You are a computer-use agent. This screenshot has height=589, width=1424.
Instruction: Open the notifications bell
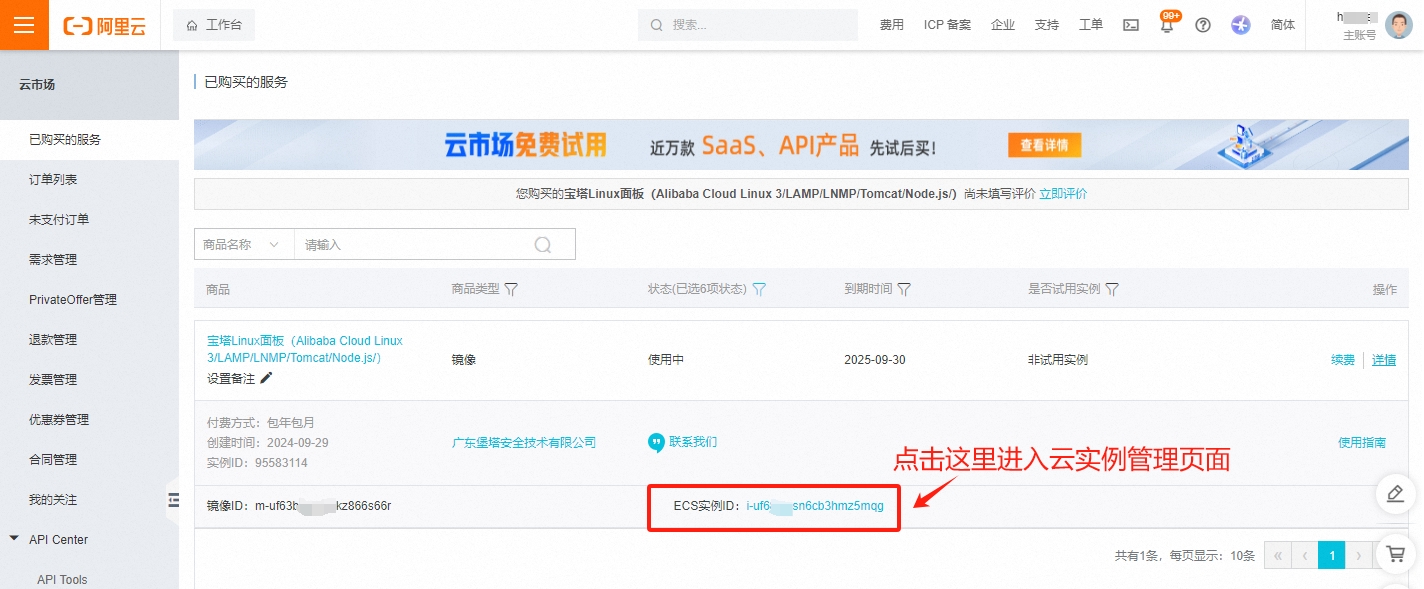(1166, 26)
